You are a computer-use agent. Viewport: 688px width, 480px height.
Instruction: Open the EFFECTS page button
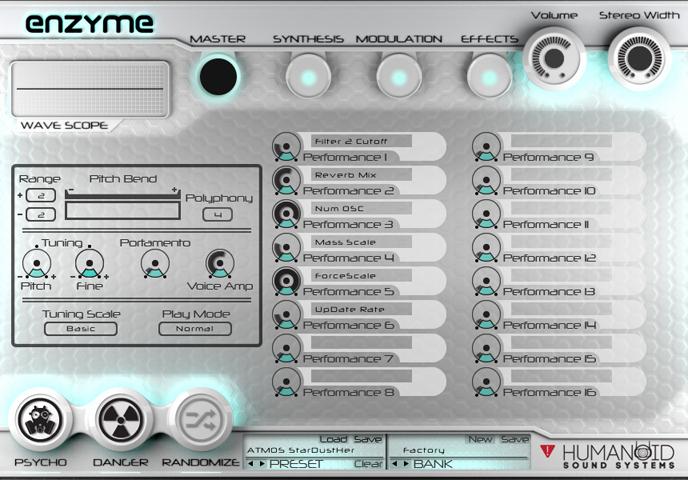click(490, 77)
